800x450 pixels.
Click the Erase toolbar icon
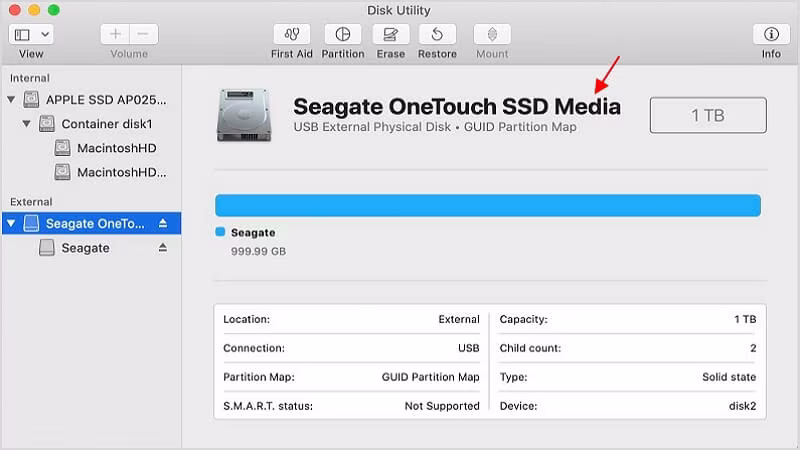390,35
